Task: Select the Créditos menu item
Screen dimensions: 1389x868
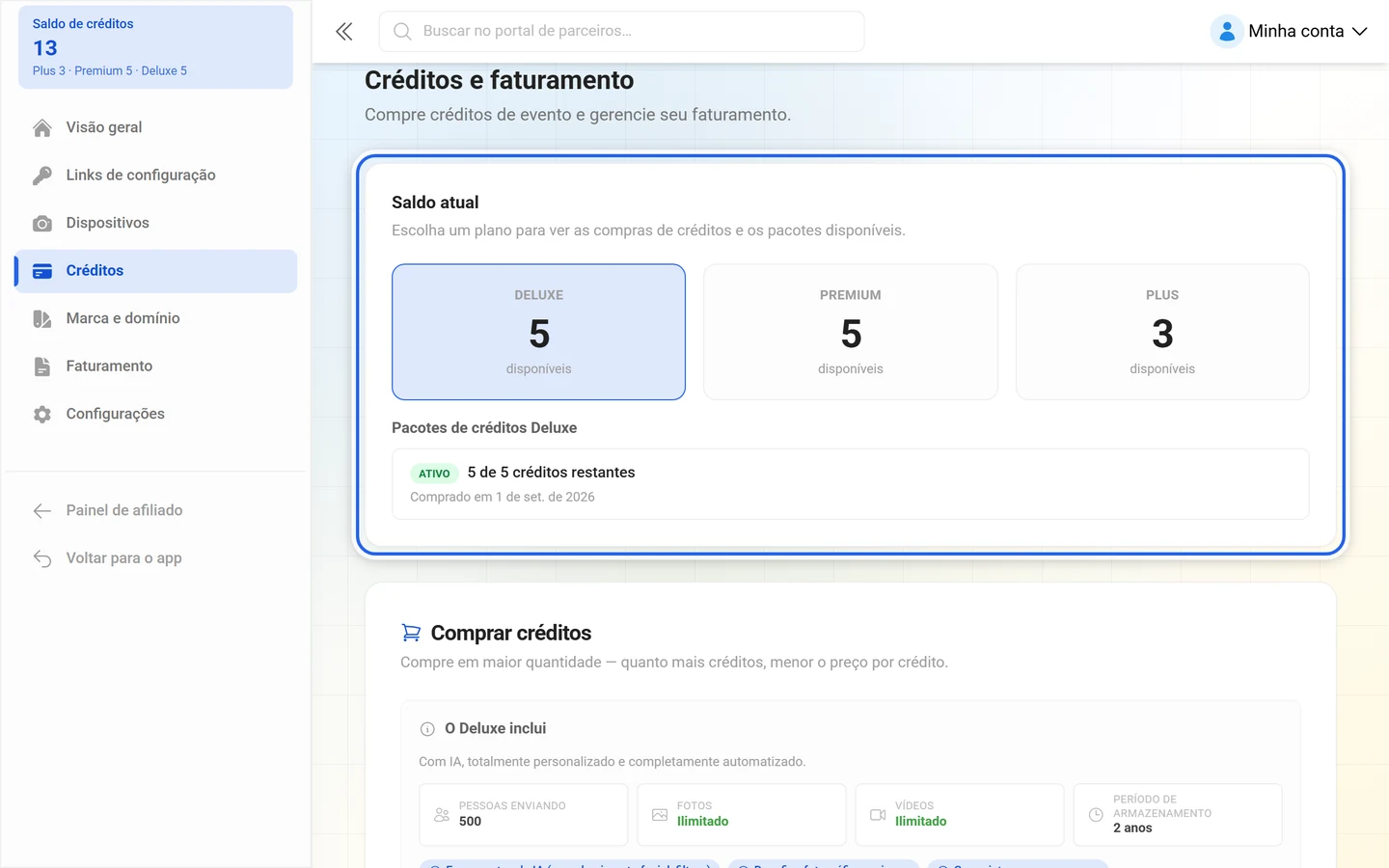Action: 155,271
